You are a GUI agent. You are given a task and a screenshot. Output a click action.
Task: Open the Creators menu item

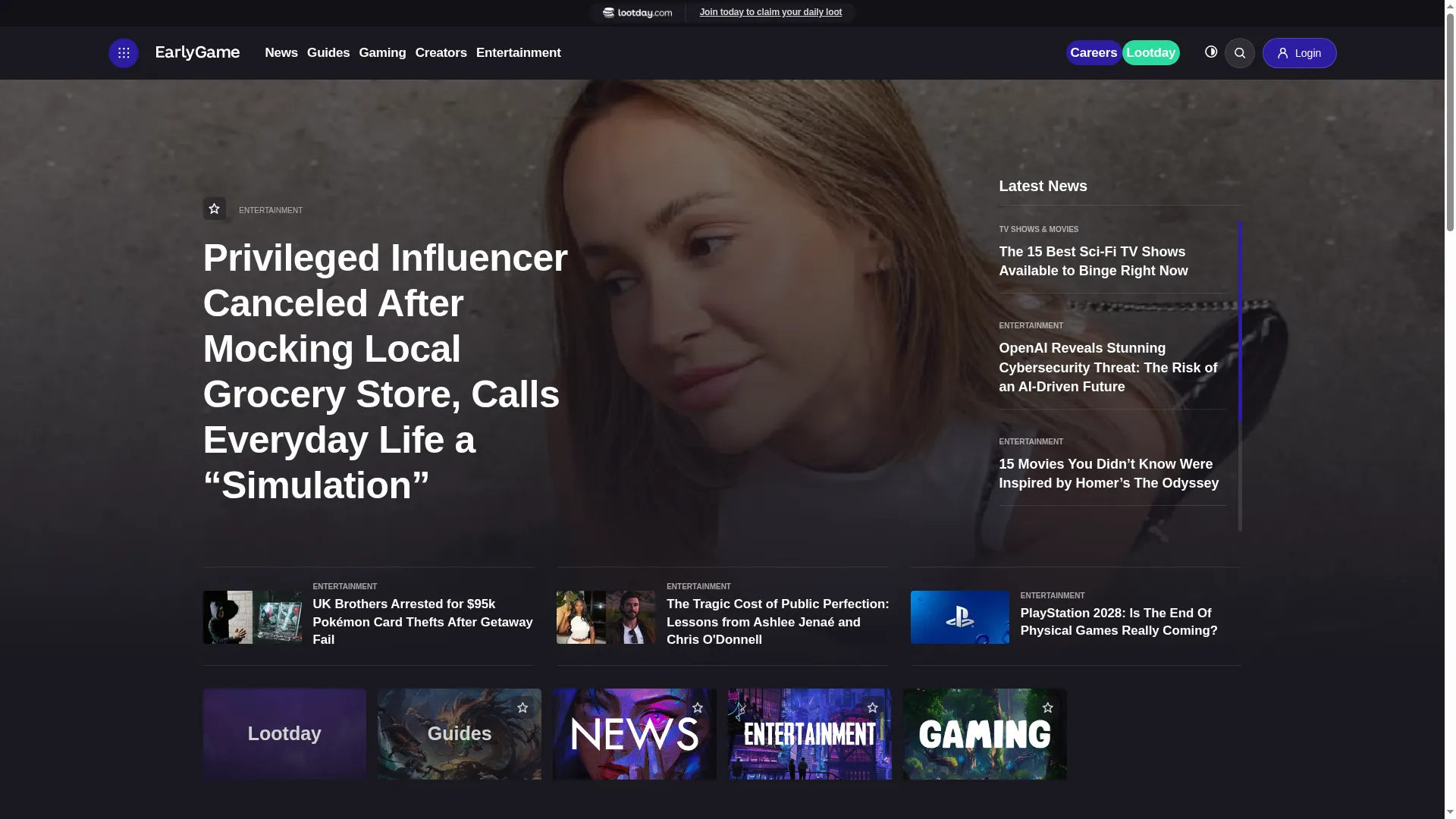click(x=441, y=53)
